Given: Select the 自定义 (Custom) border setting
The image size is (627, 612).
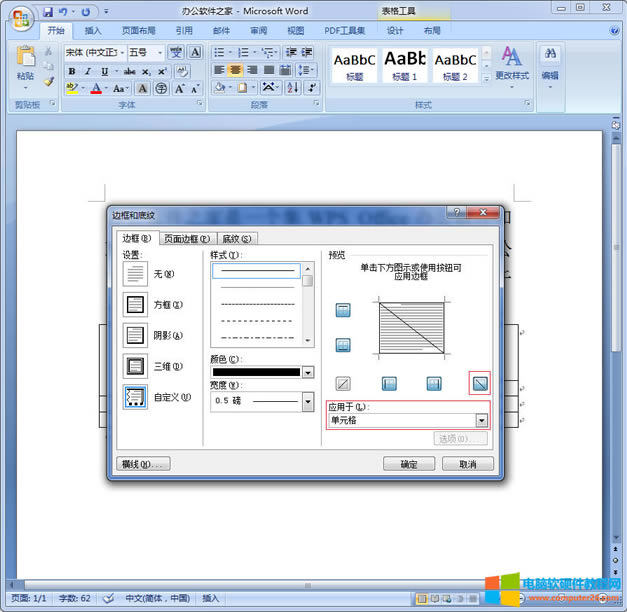Looking at the screenshot, I should (x=135, y=397).
